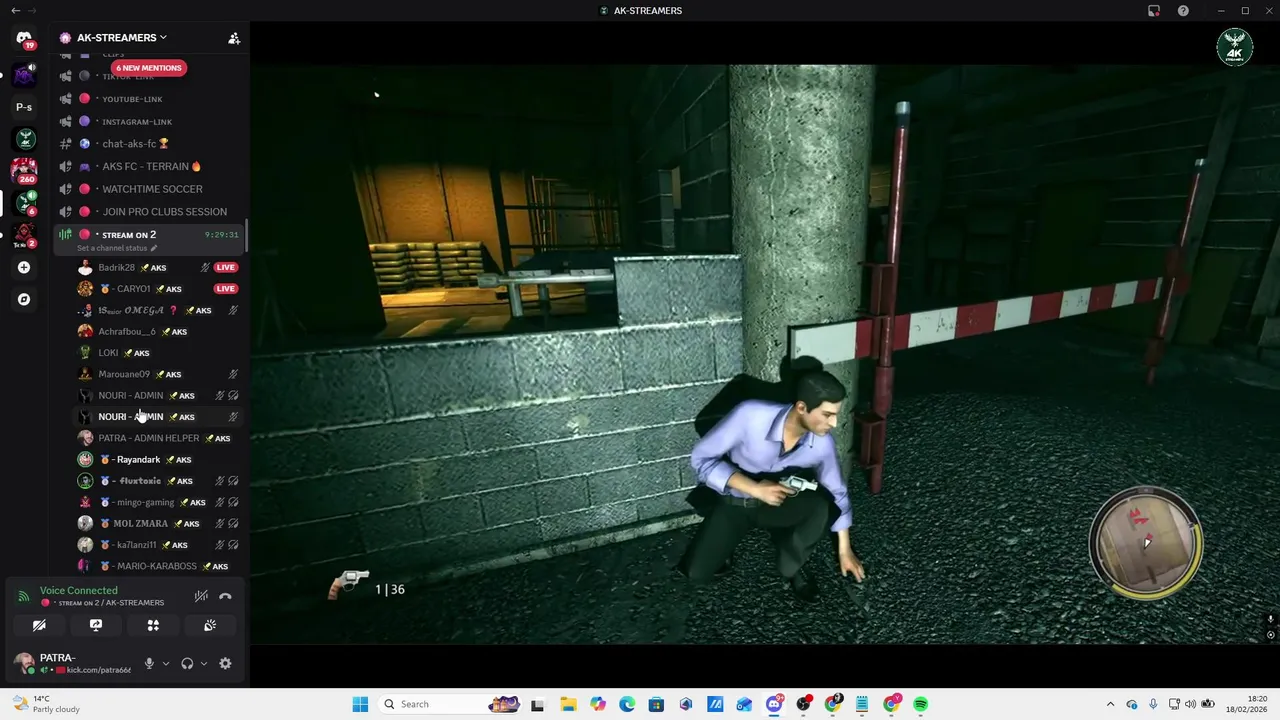Screen dimensions: 1280x720
Task: Open Microsoft Edge from taskbar
Action: click(x=627, y=704)
